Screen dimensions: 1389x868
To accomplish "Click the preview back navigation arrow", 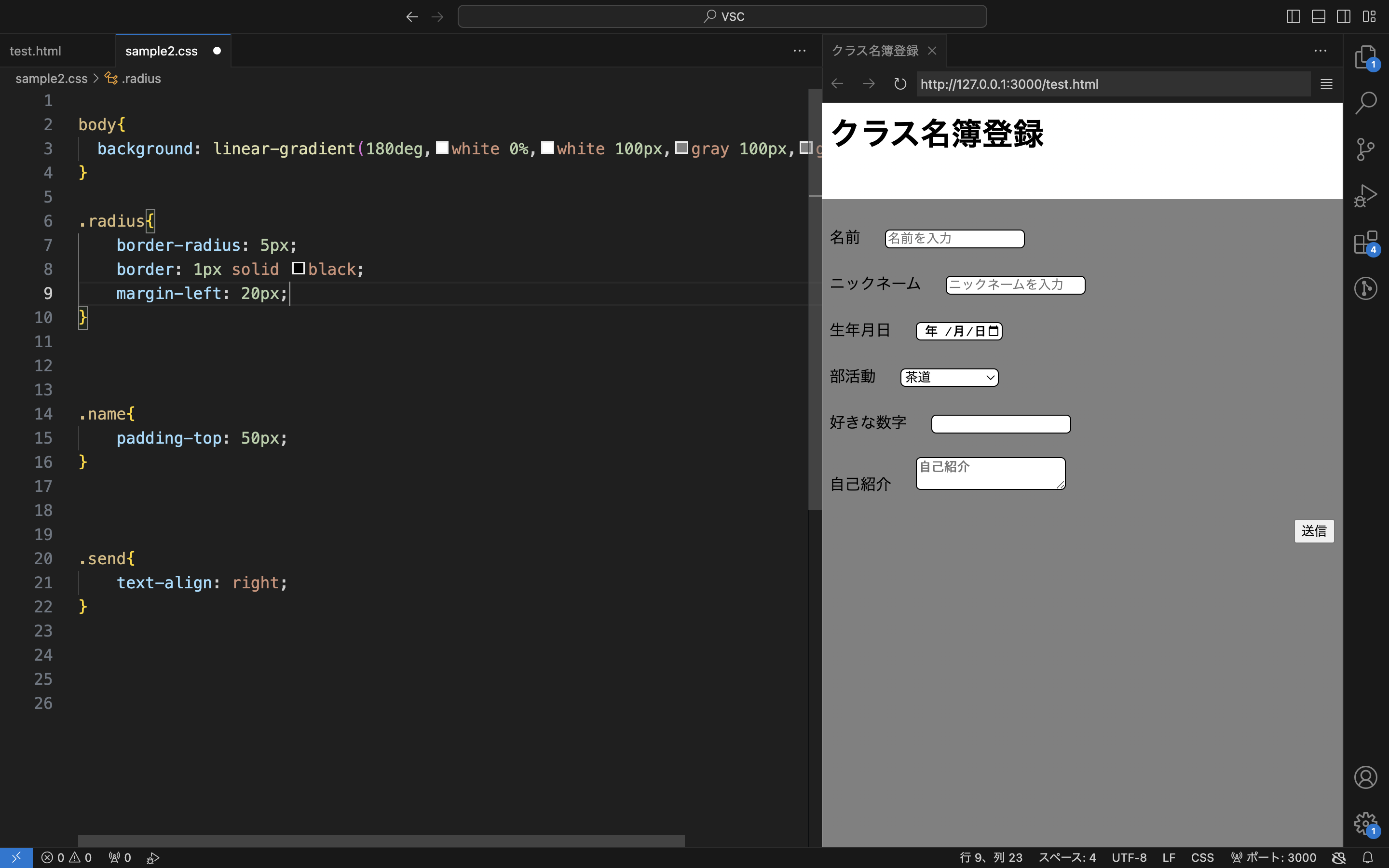I will (x=837, y=84).
